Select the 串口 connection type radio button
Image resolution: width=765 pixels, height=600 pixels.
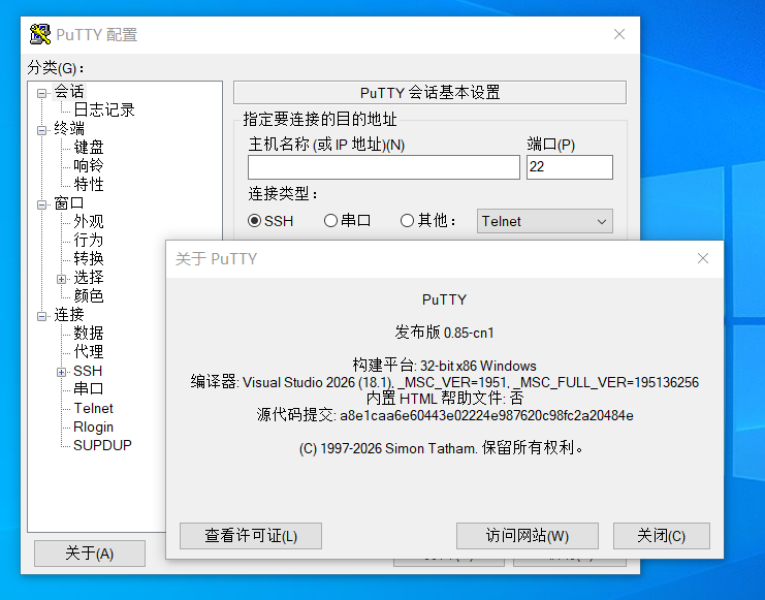tap(331, 221)
